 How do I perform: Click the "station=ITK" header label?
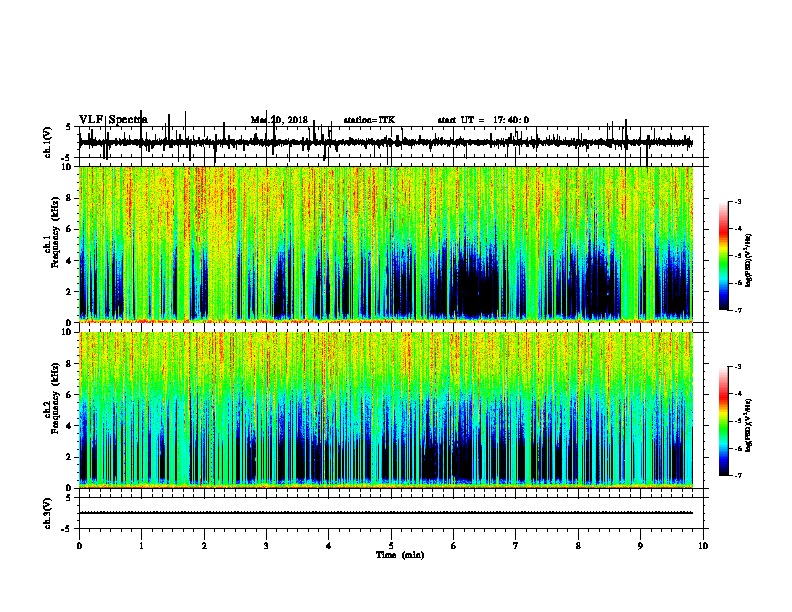pos(369,120)
